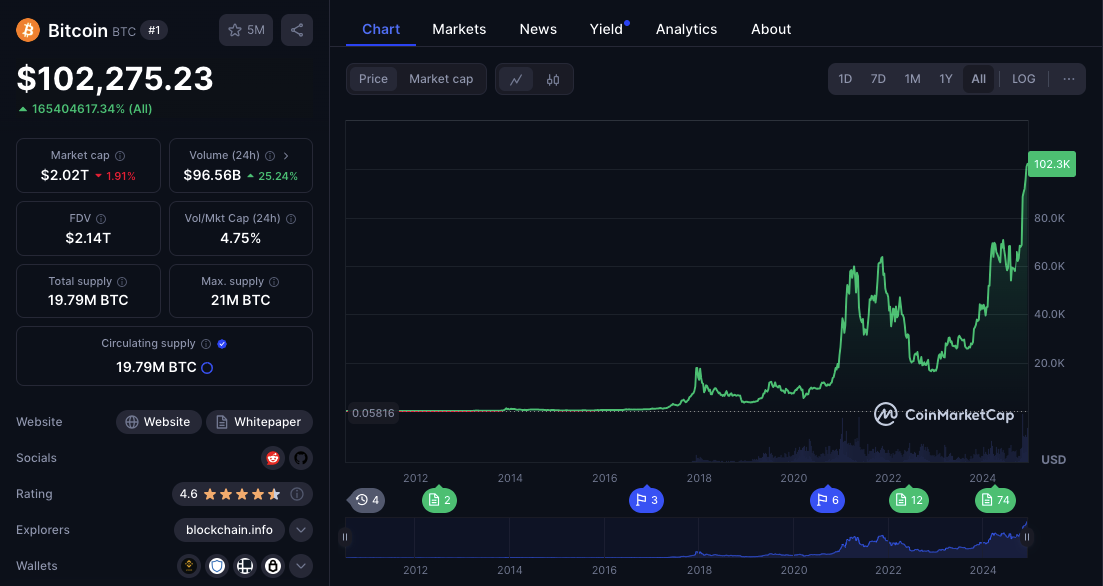
Task: Select the line chart view icon
Action: [516, 79]
